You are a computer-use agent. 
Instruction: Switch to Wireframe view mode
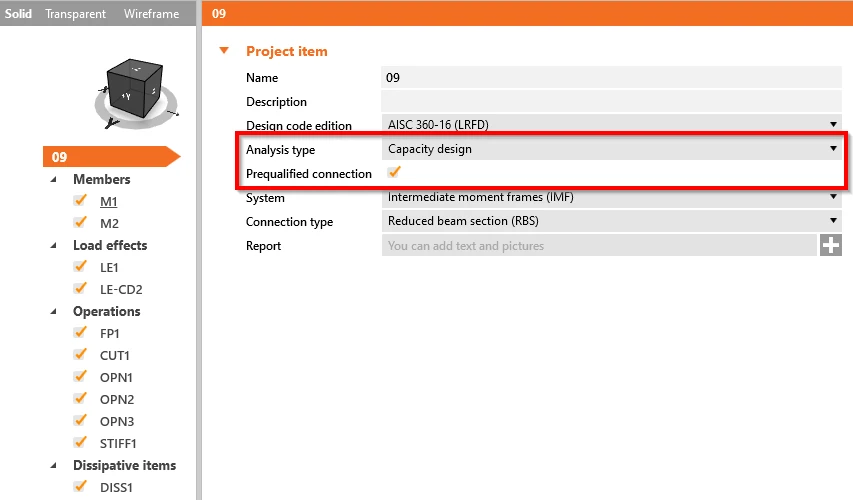click(151, 14)
